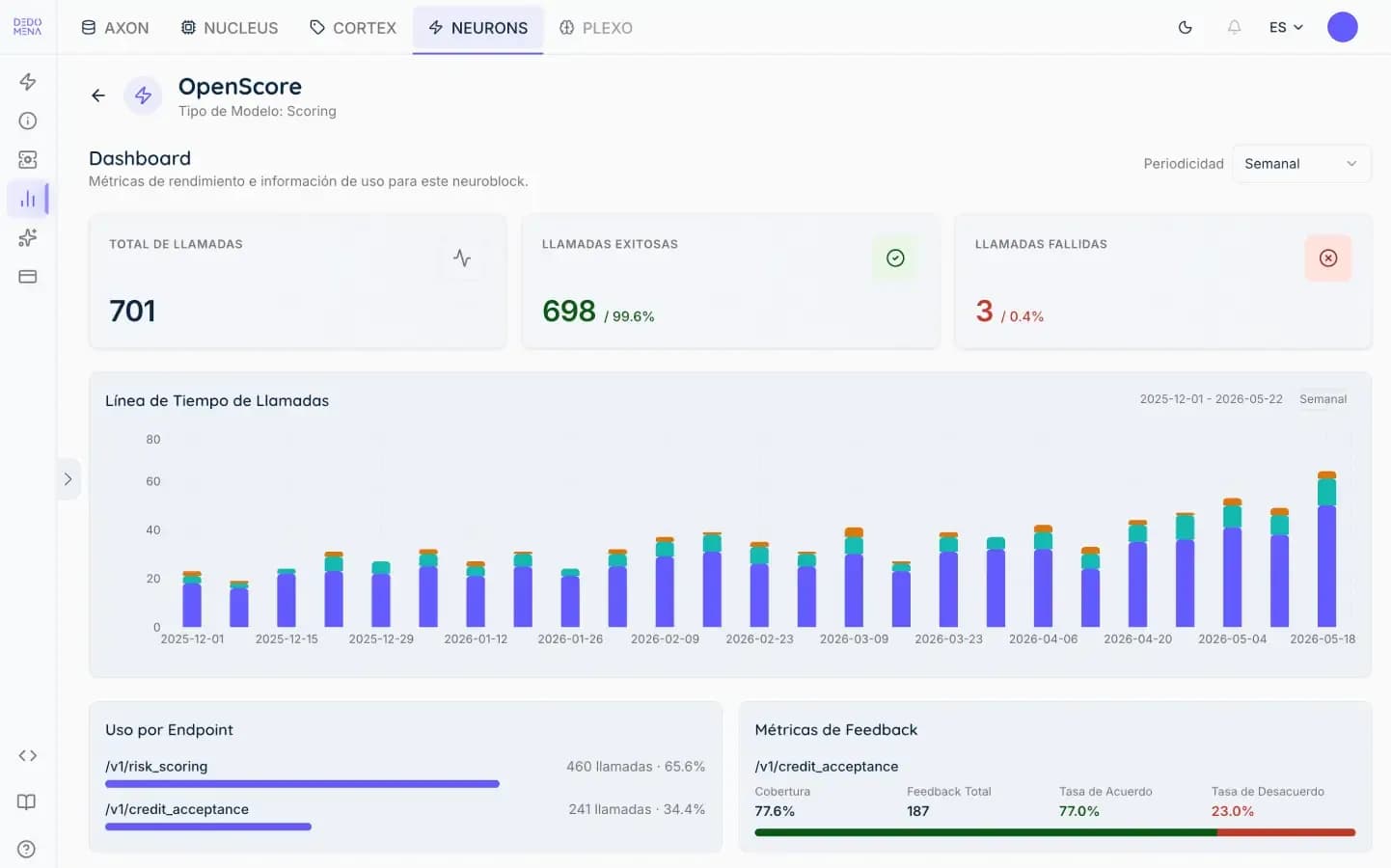Click the bar for 2026-05-18

coord(1326,549)
